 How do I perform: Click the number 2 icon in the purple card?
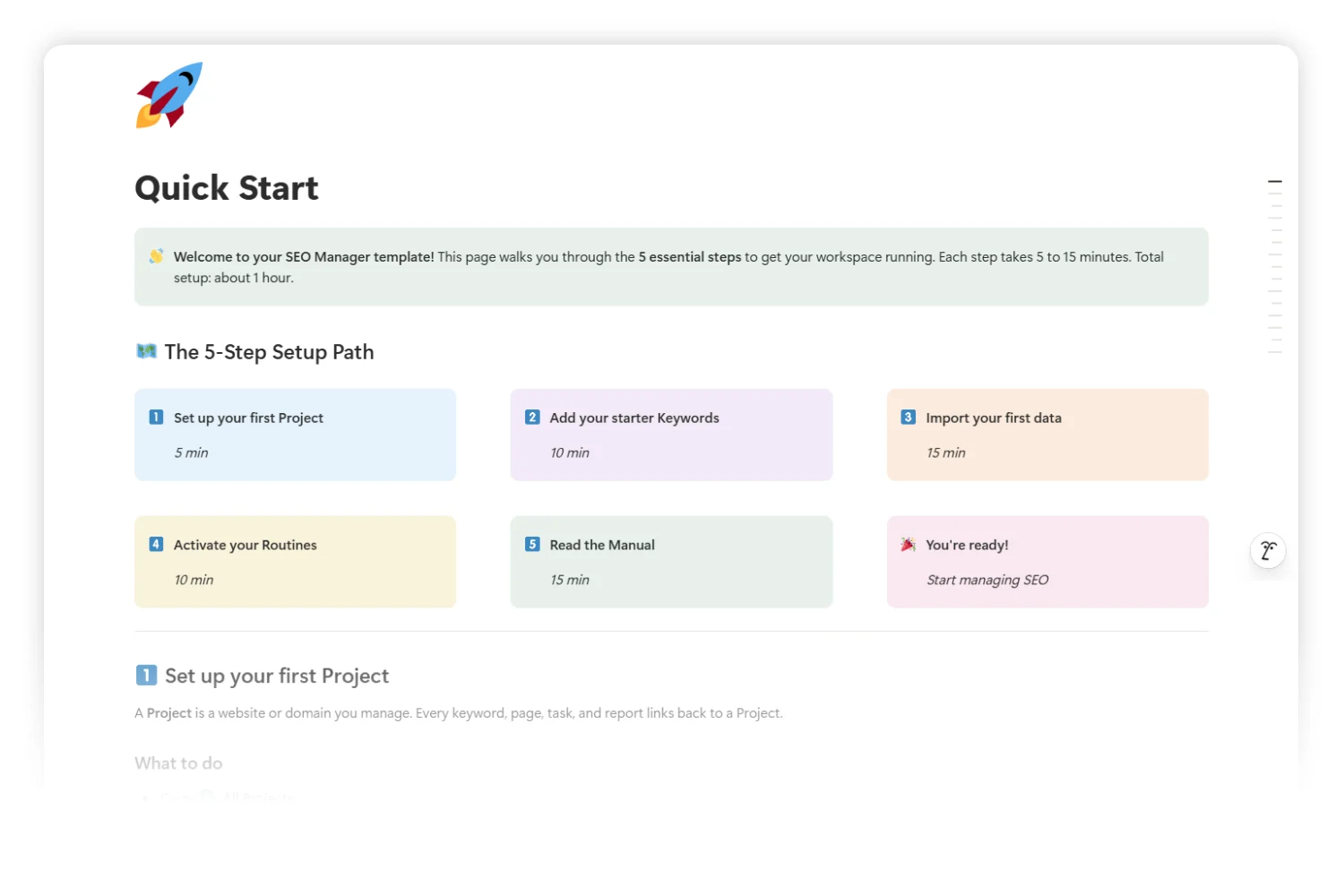click(x=532, y=418)
